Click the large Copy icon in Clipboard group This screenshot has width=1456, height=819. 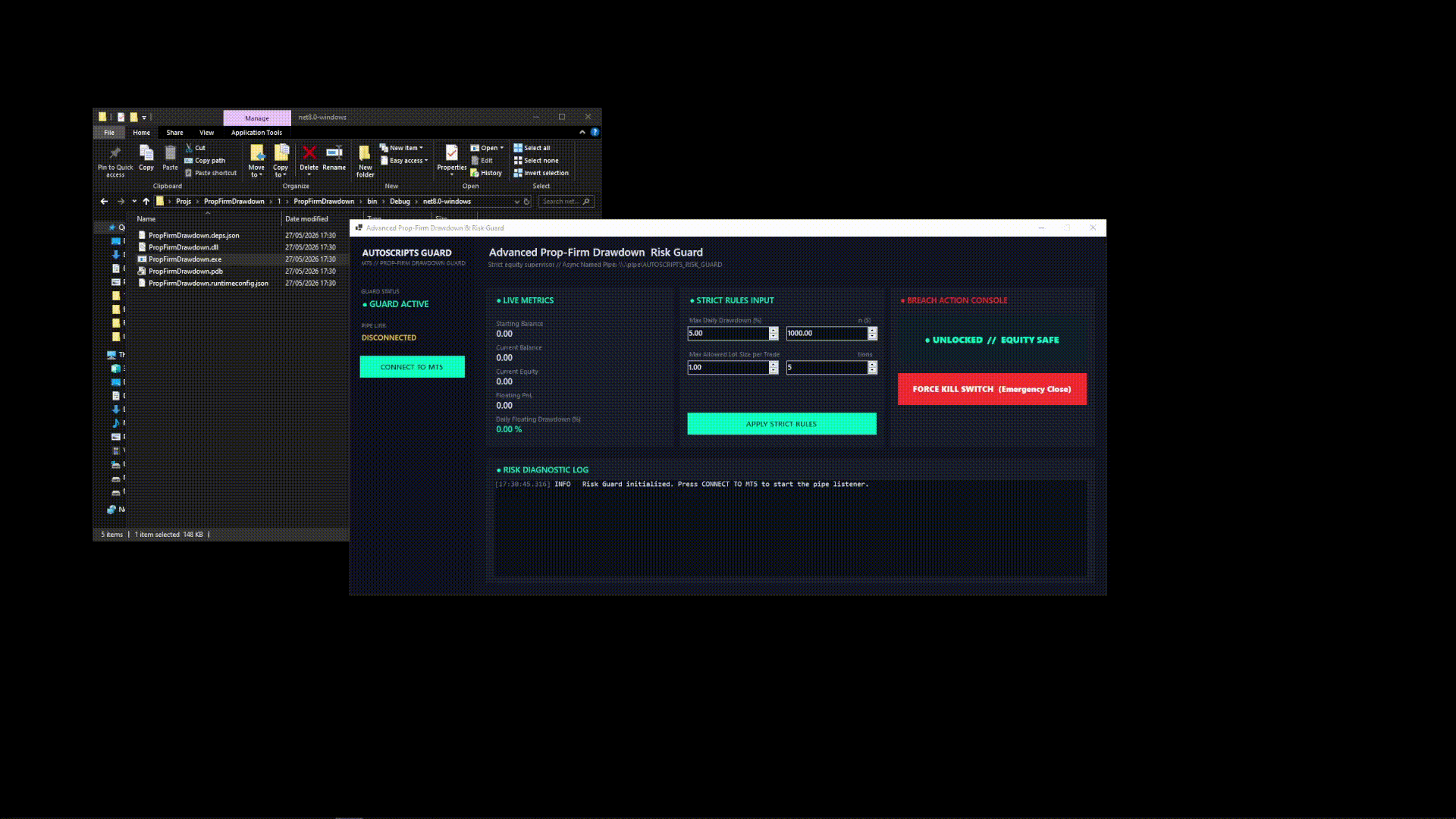146,158
